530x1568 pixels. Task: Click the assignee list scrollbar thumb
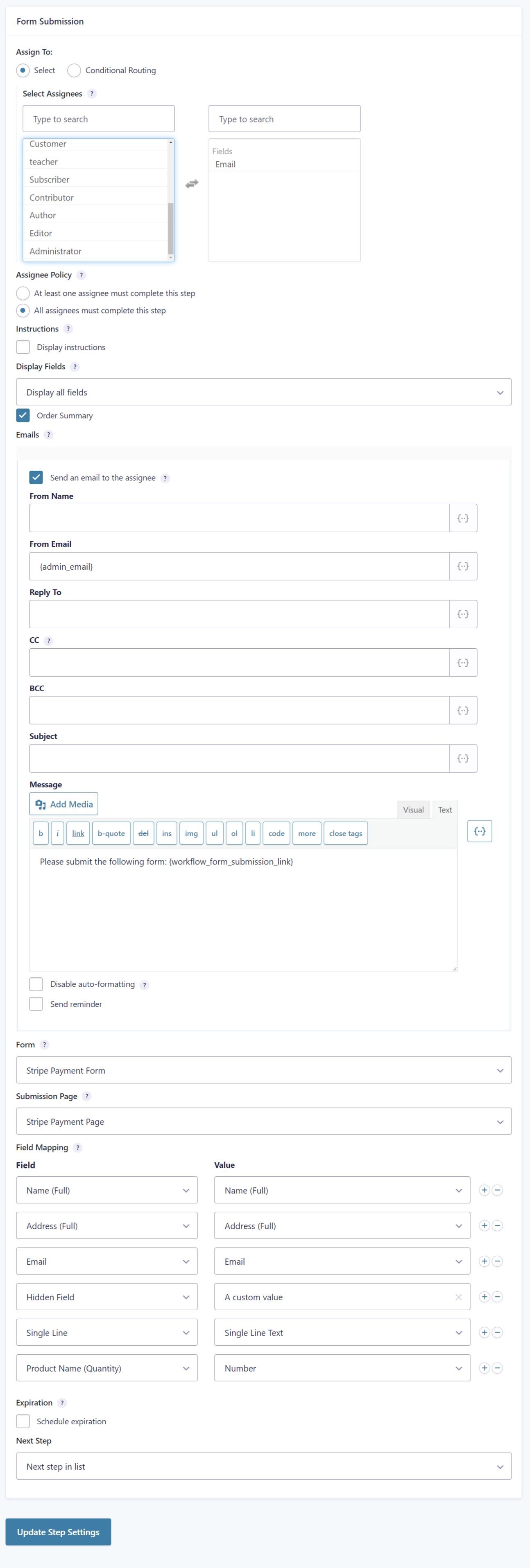pos(170,228)
